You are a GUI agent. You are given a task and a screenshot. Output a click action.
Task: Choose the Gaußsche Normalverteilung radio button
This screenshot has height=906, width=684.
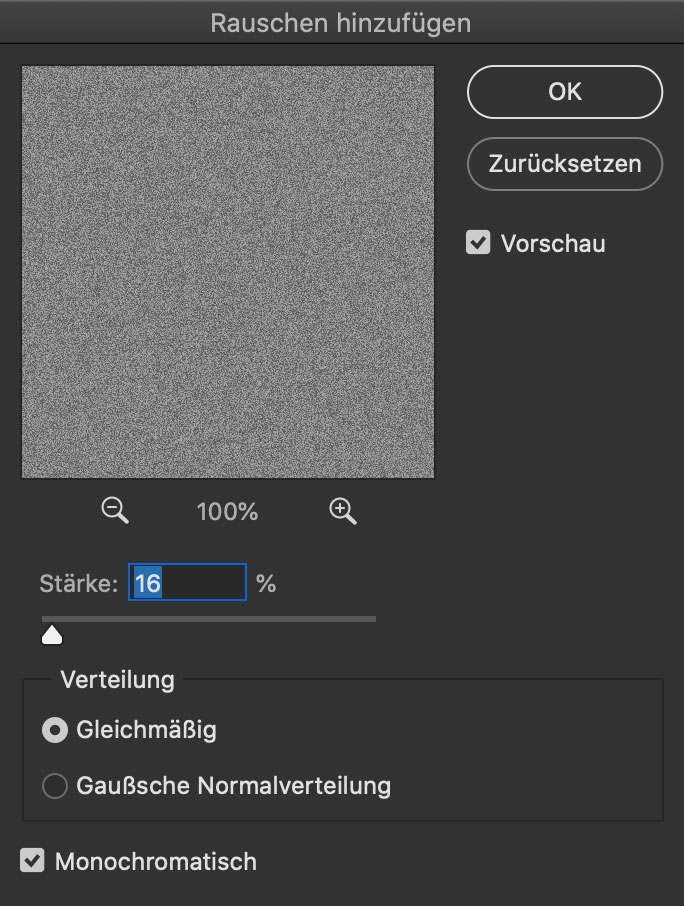pyautogui.click(x=55, y=786)
